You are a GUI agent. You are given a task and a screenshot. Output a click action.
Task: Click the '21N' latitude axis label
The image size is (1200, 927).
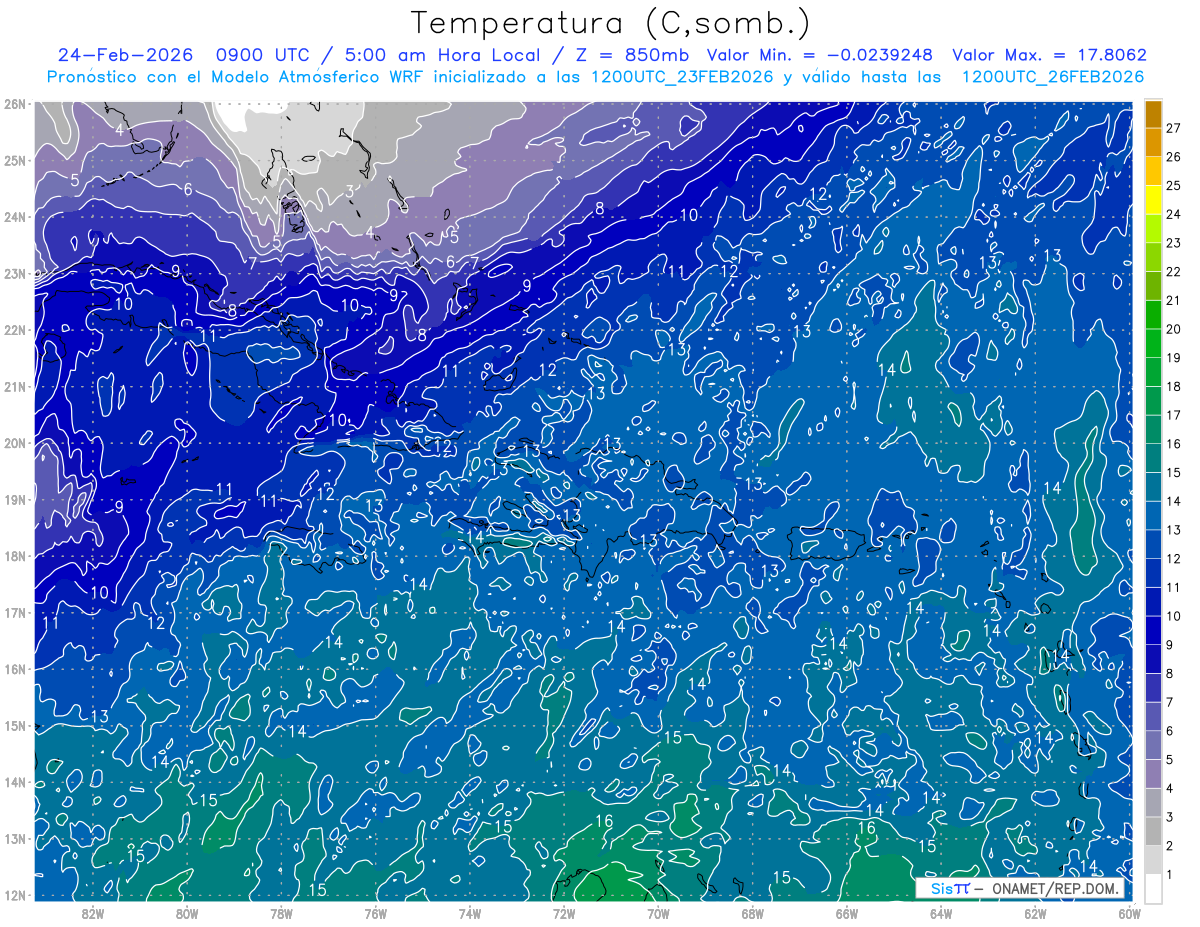click(x=16, y=386)
